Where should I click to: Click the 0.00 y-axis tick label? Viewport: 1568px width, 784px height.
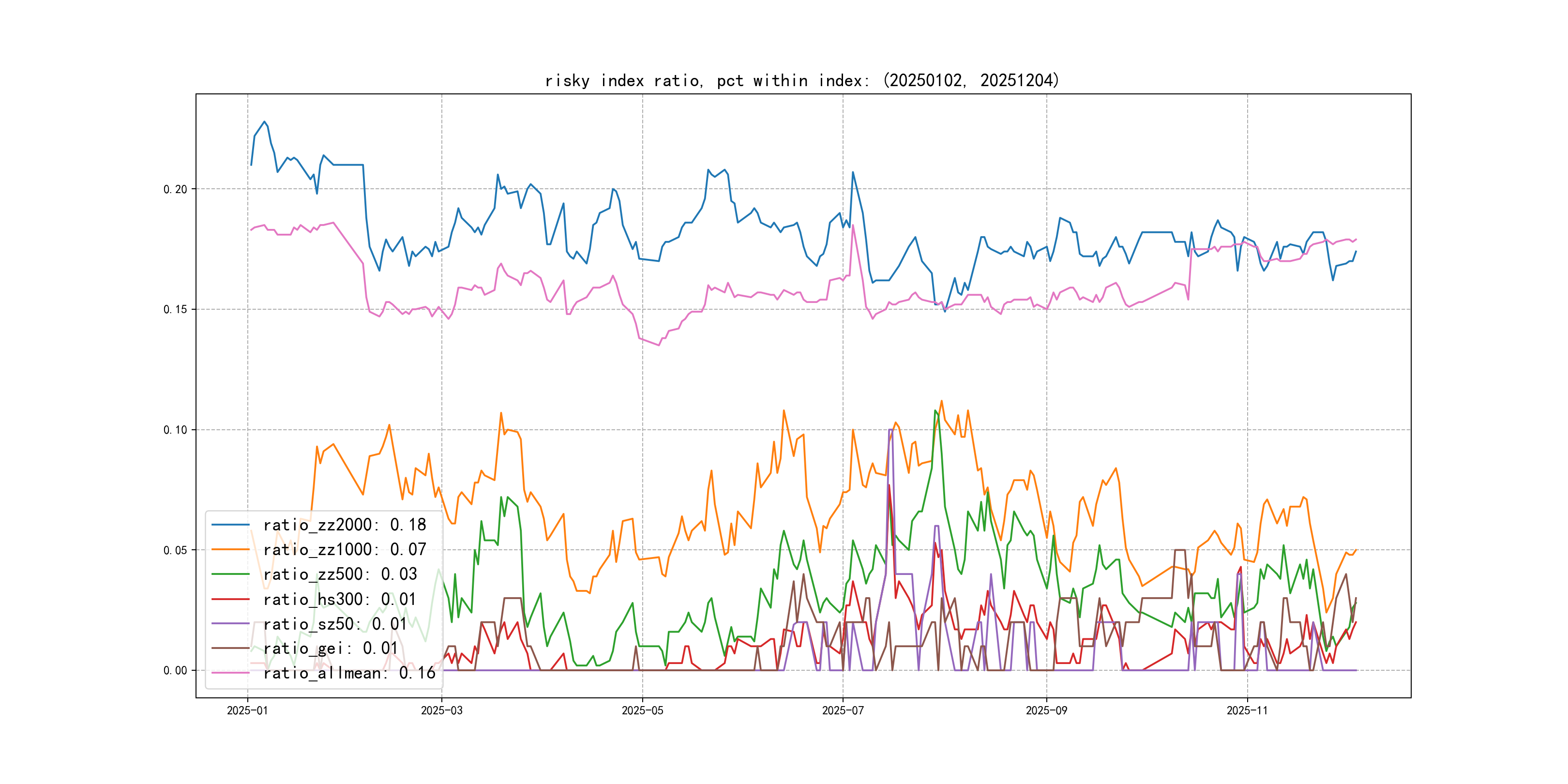[x=175, y=671]
